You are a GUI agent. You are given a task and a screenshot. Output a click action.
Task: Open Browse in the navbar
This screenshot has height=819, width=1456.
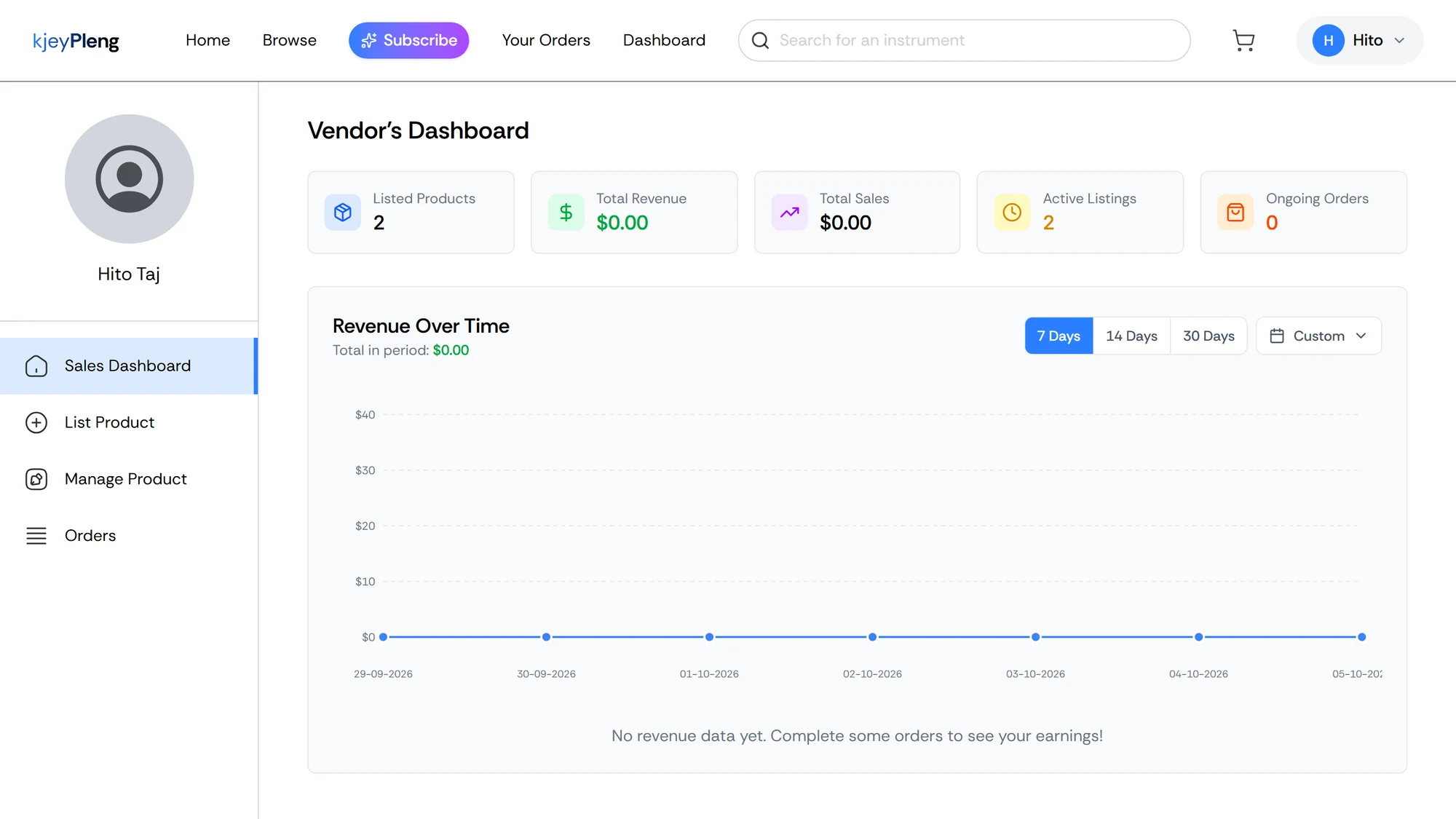[289, 41]
